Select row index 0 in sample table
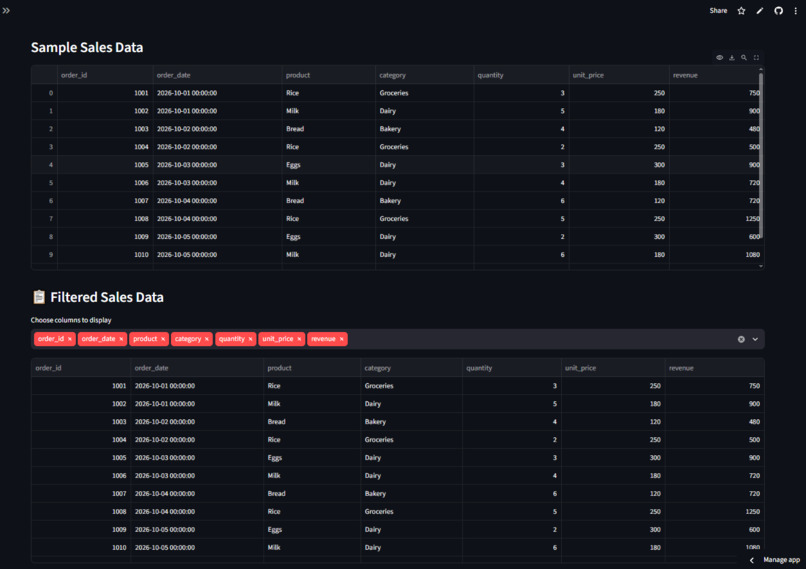Viewport: 806px width, 569px height. pos(45,93)
